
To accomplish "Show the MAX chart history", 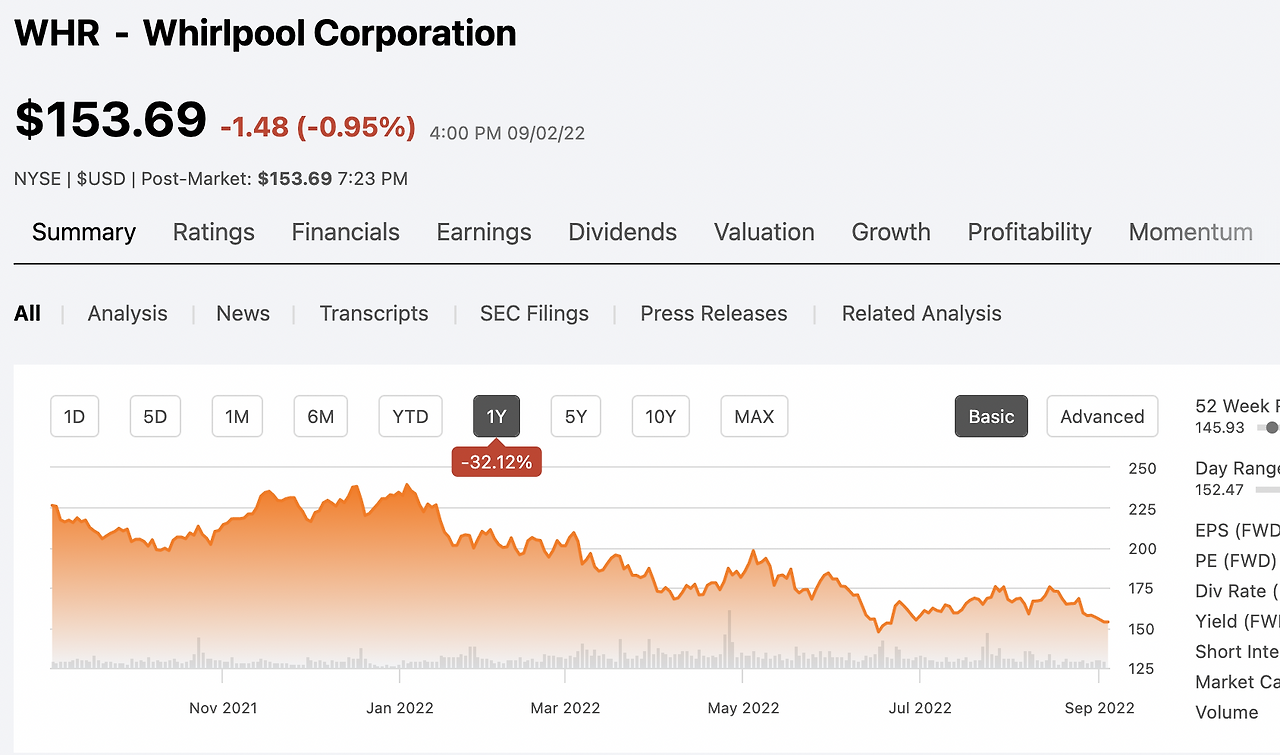I will pyautogui.click(x=754, y=417).
